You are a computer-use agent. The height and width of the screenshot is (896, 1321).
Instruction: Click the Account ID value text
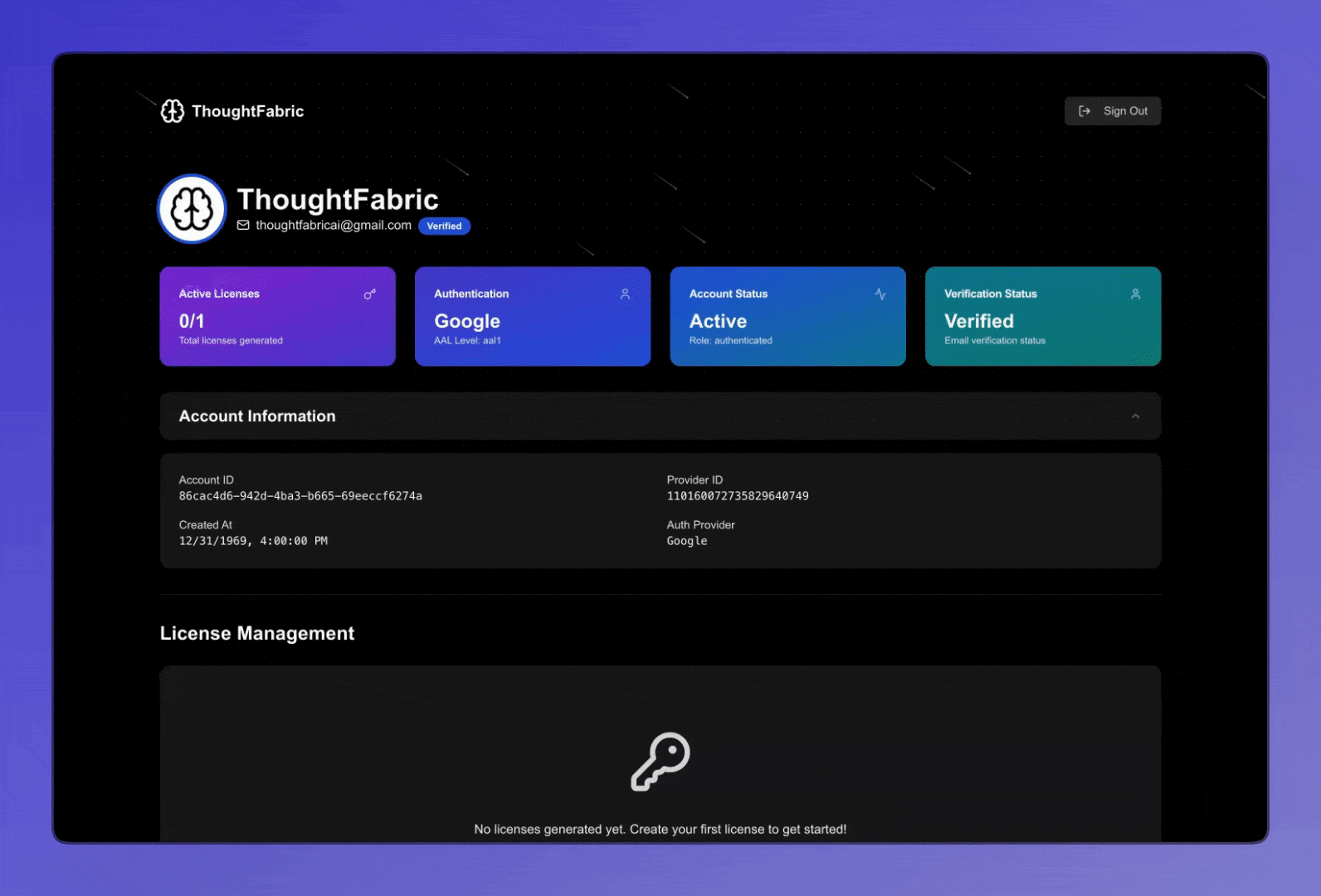pyautogui.click(x=300, y=496)
